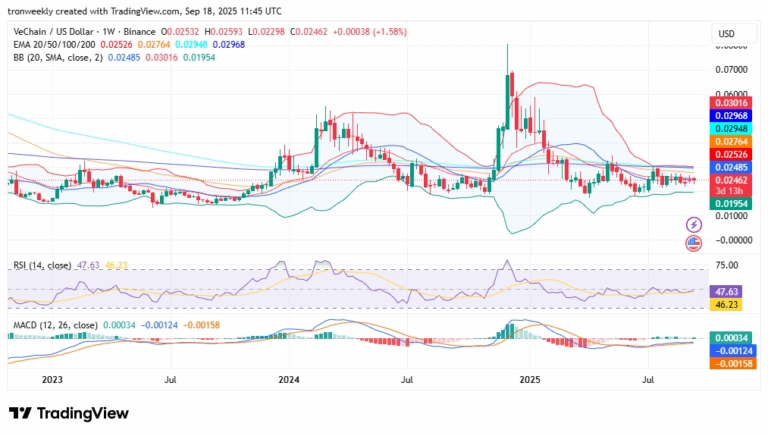768x436 pixels.
Task: Click the 2025 label on time axis
Action: point(529,380)
